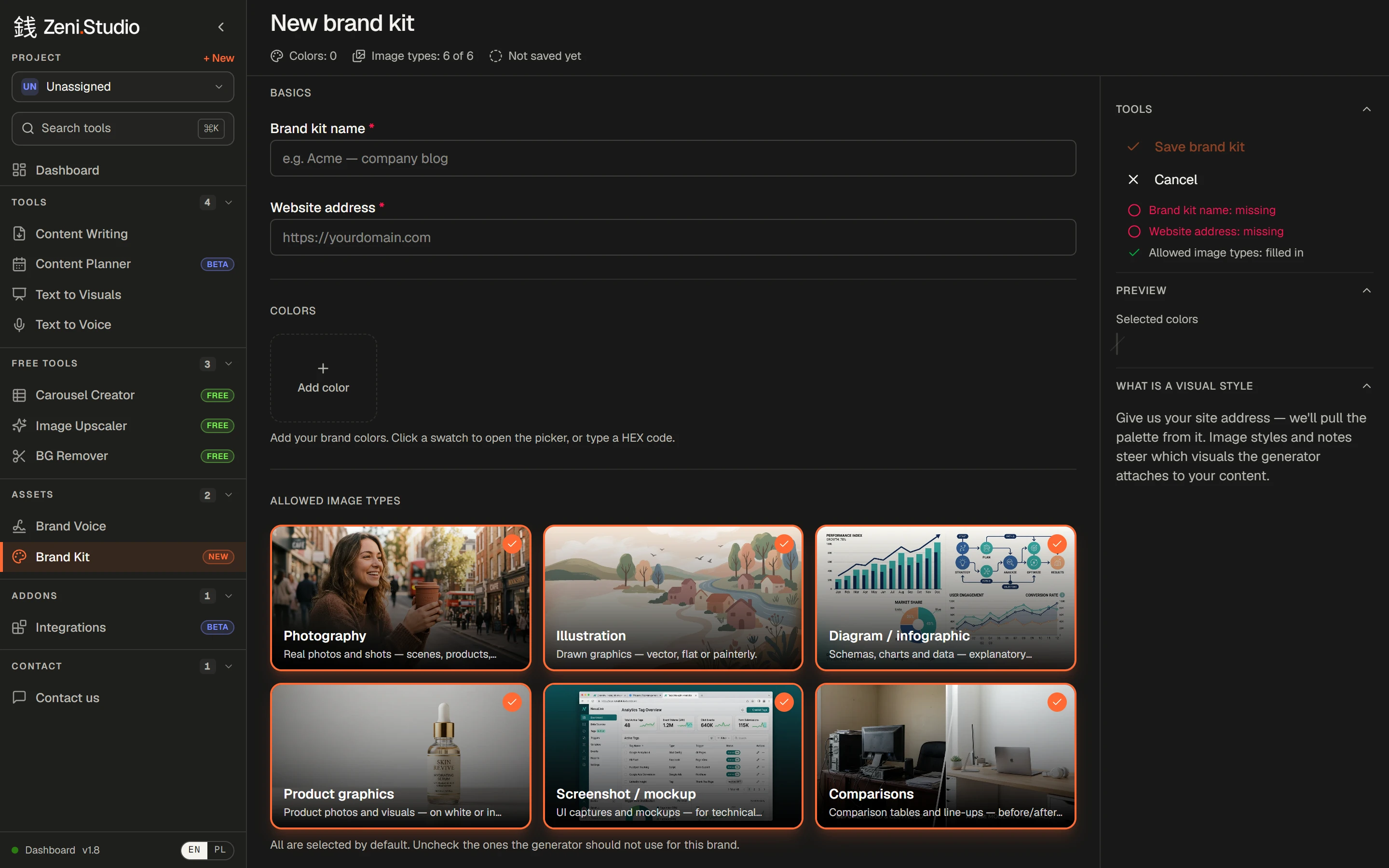Image resolution: width=1389 pixels, height=868 pixels.
Task: Collapse the What is a visual style section
Action: [x=1367, y=386]
